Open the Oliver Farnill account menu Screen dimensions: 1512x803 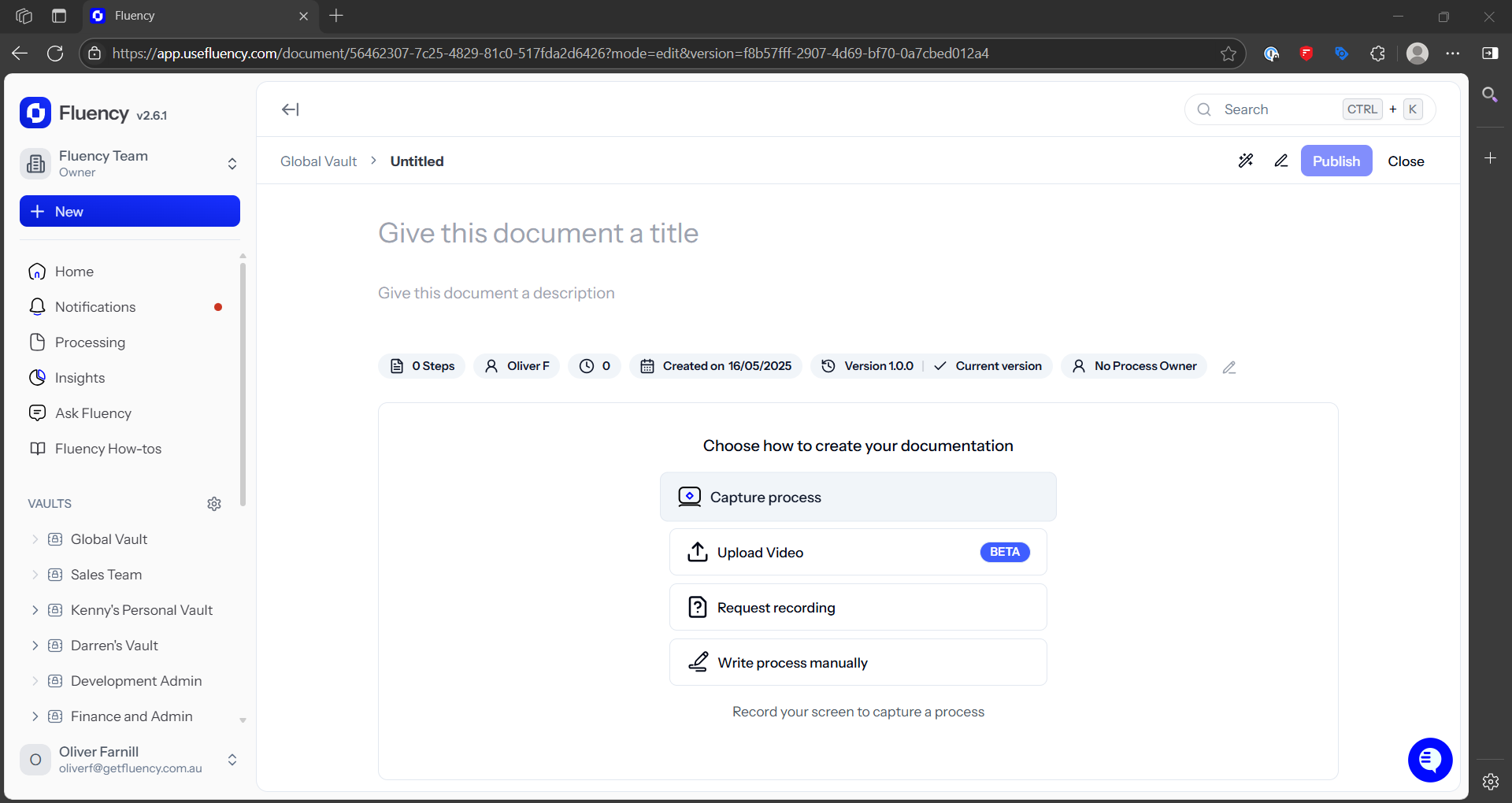pyautogui.click(x=130, y=760)
